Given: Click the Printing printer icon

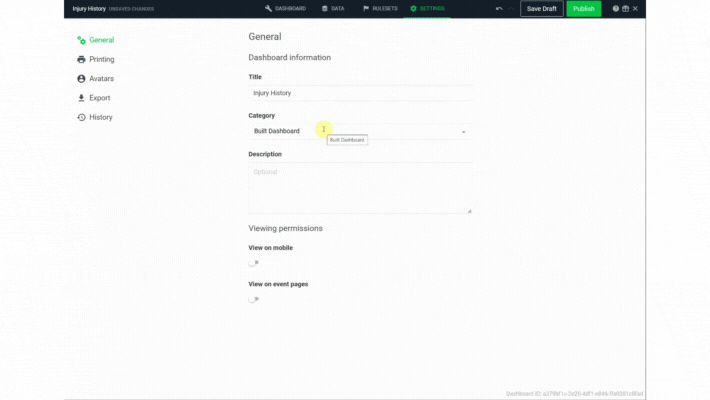Looking at the screenshot, I should tap(81, 59).
